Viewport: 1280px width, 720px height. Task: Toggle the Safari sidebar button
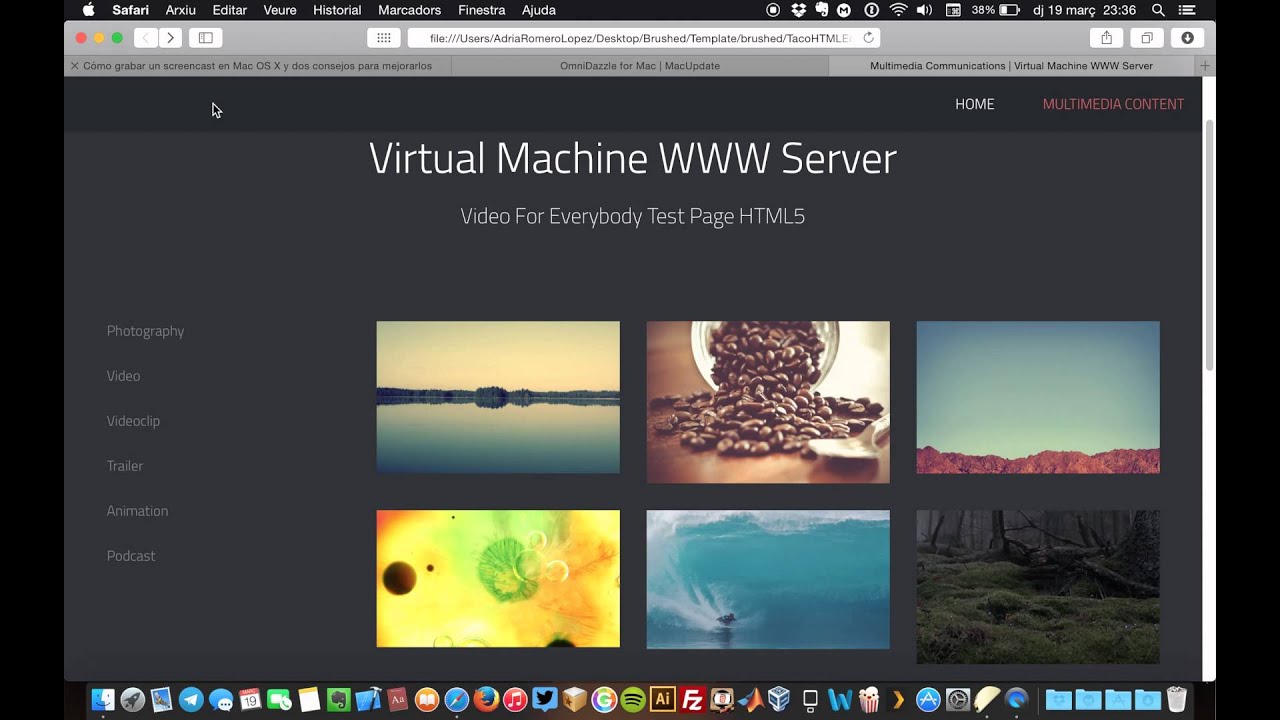point(206,38)
